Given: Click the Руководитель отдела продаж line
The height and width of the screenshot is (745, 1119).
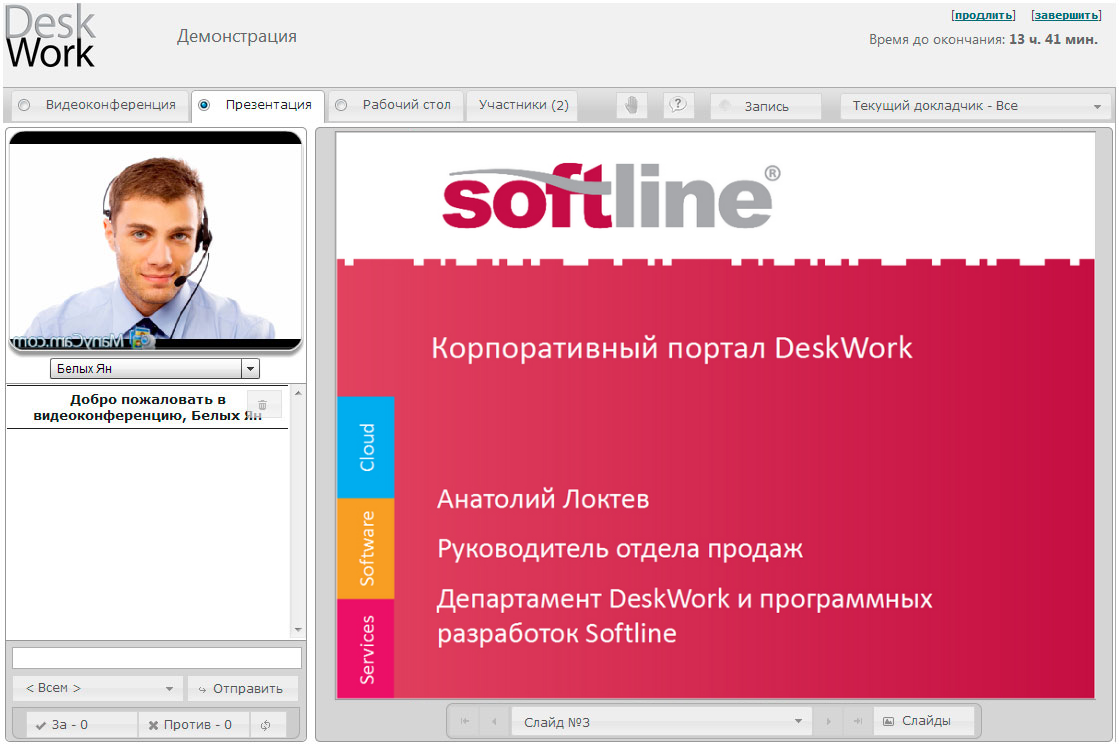Looking at the screenshot, I should [620, 549].
